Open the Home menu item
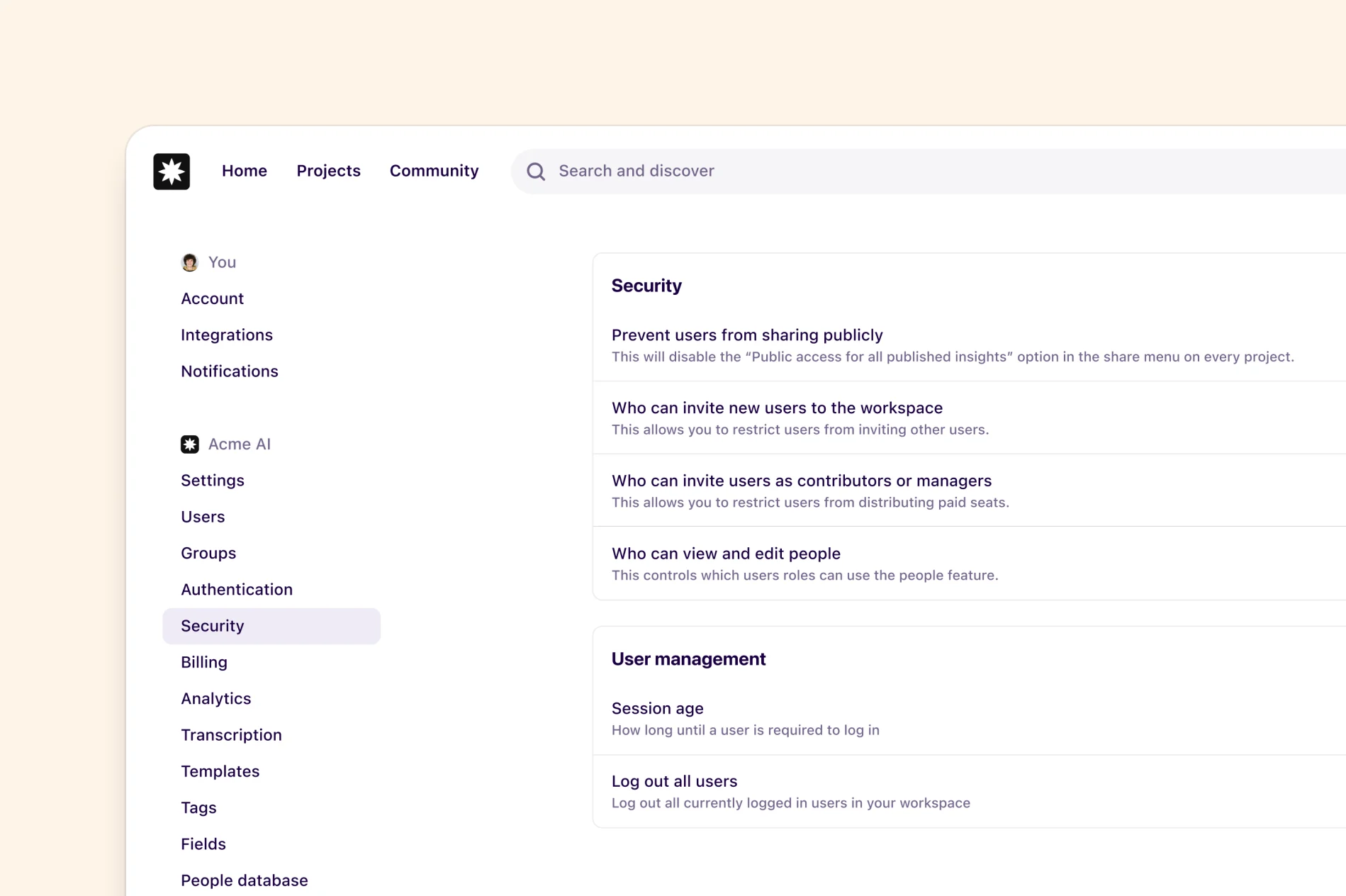Screen dimensions: 1346x896 coord(244,171)
